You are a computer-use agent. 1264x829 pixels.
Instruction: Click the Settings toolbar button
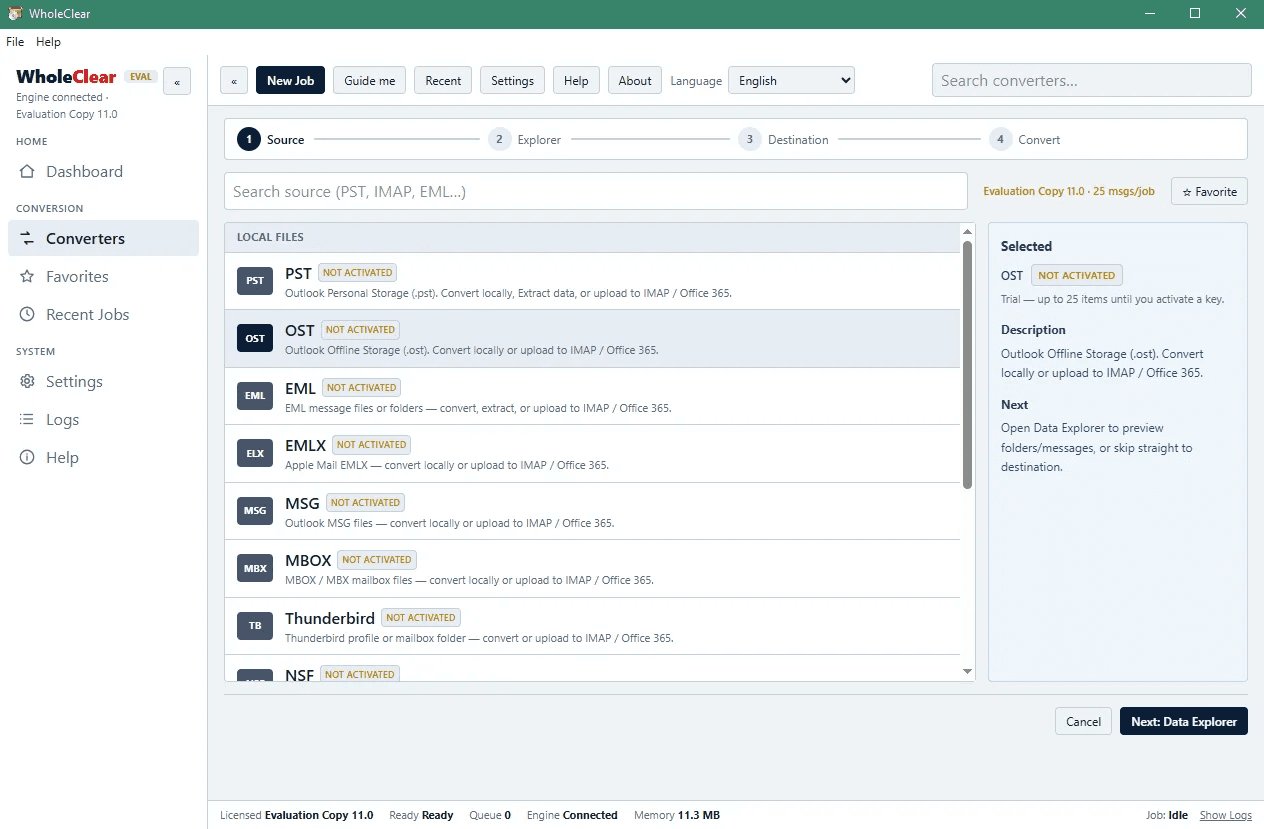pyautogui.click(x=512, y=81)
